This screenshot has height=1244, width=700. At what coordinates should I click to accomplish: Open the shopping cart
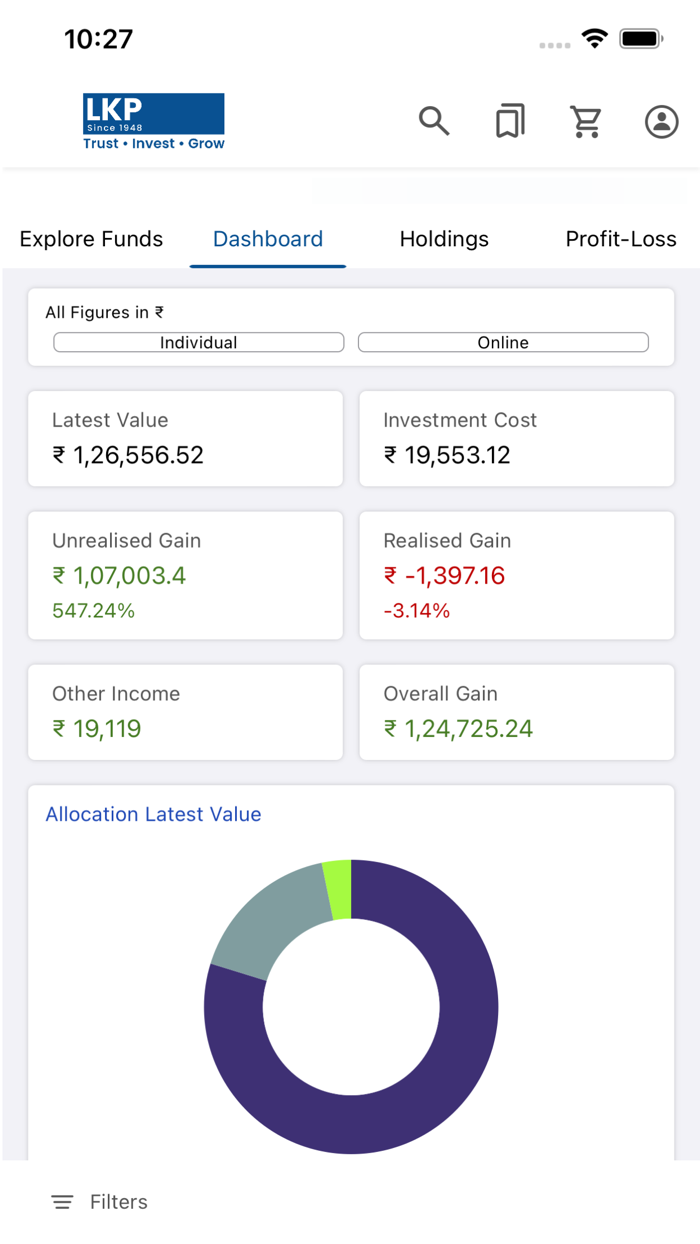(x=586, y=122)
